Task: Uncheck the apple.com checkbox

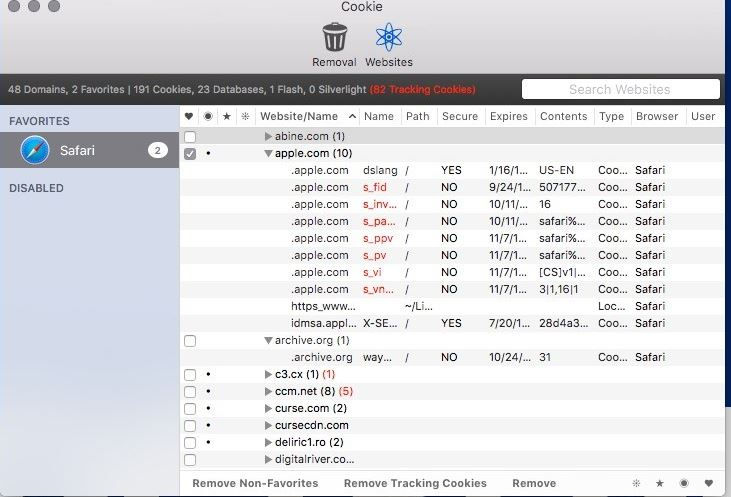Action: click(x=190, y=153)
